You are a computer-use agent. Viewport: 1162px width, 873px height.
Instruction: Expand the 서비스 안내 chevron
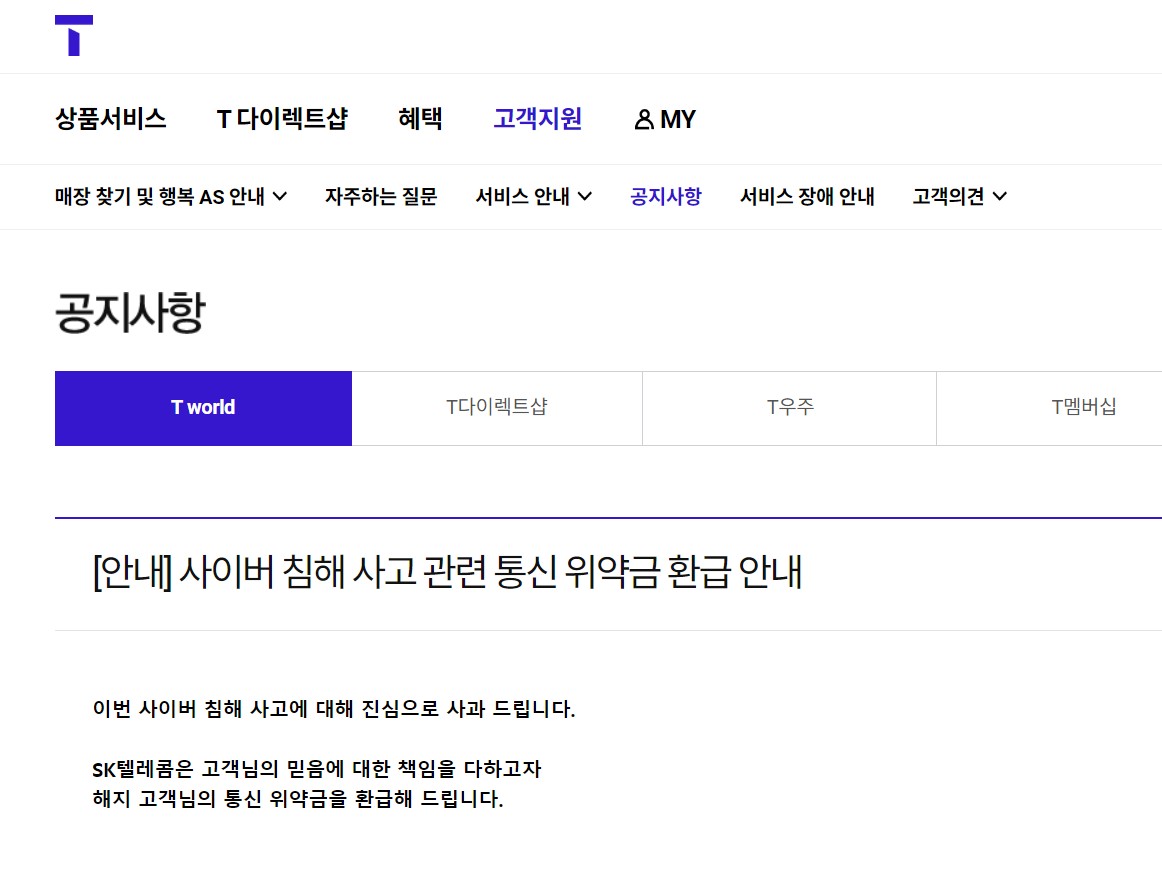pos(585,196)
